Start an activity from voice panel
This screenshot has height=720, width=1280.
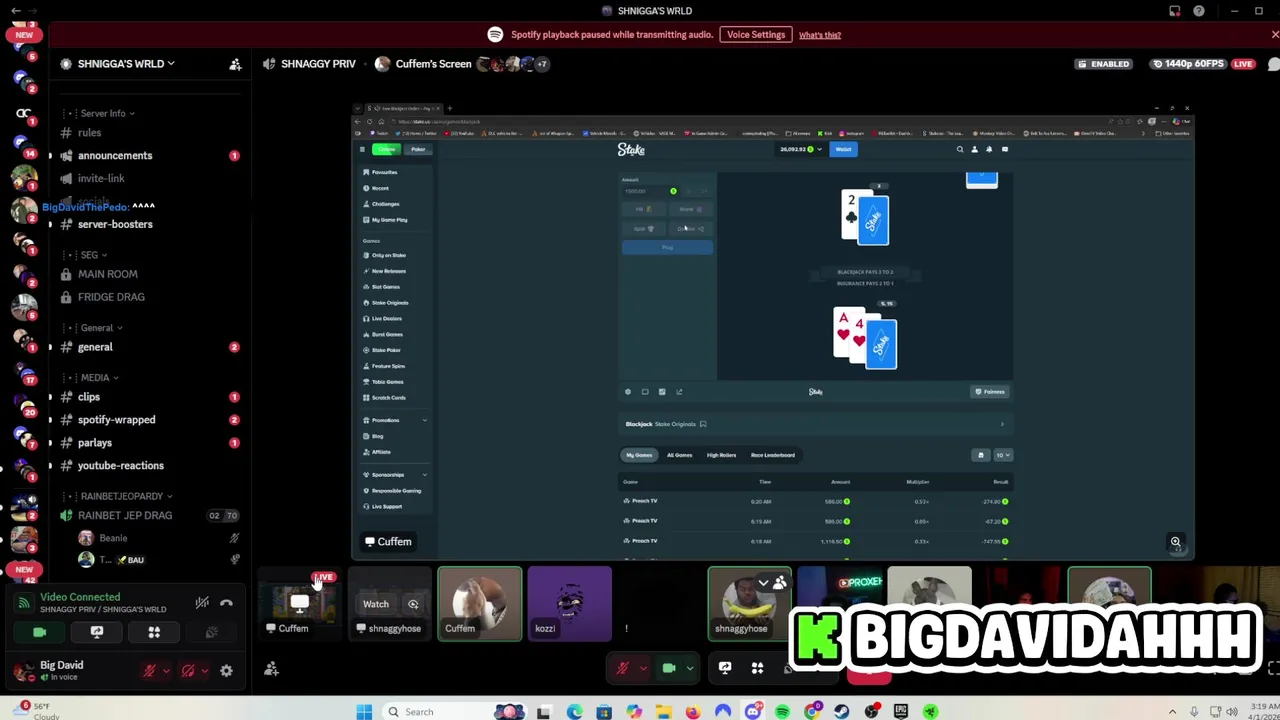click(154, 633)
